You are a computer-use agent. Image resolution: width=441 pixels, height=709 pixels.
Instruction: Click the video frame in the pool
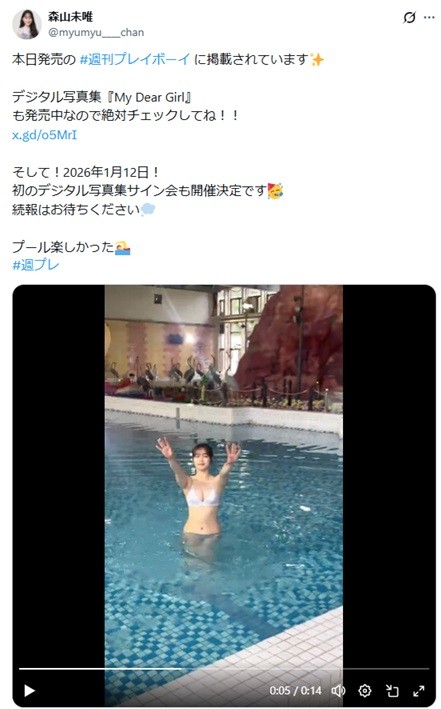pos(224,475)
